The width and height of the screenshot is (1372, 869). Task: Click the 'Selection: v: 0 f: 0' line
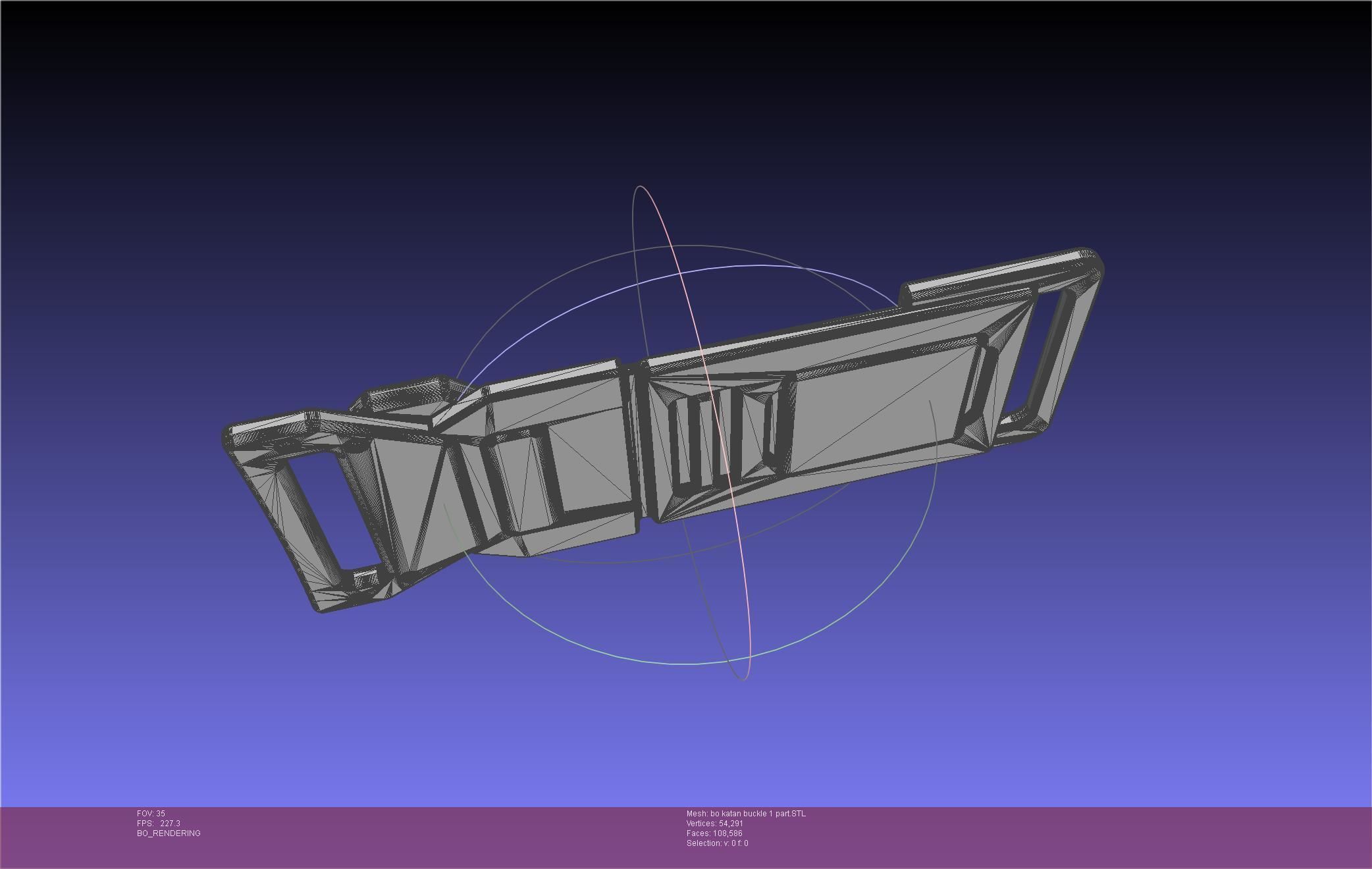click(717, 843)
